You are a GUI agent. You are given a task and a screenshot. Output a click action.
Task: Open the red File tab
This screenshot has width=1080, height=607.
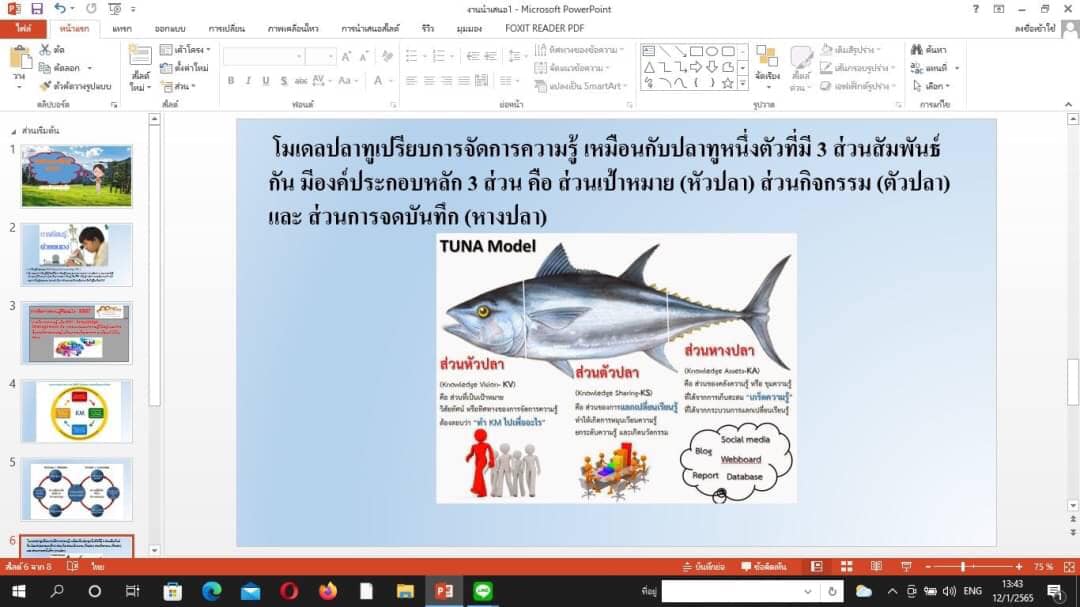tap(24, 29)
